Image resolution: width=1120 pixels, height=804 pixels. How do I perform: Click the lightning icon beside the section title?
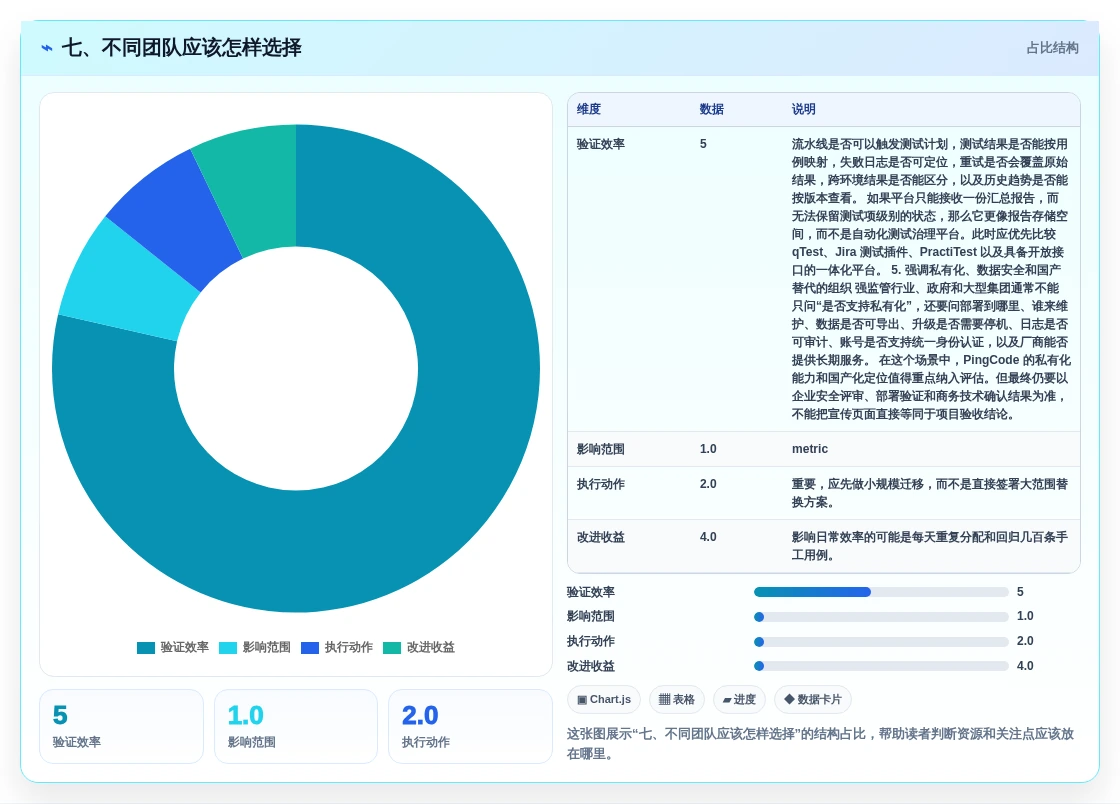(x=47, y=48)
